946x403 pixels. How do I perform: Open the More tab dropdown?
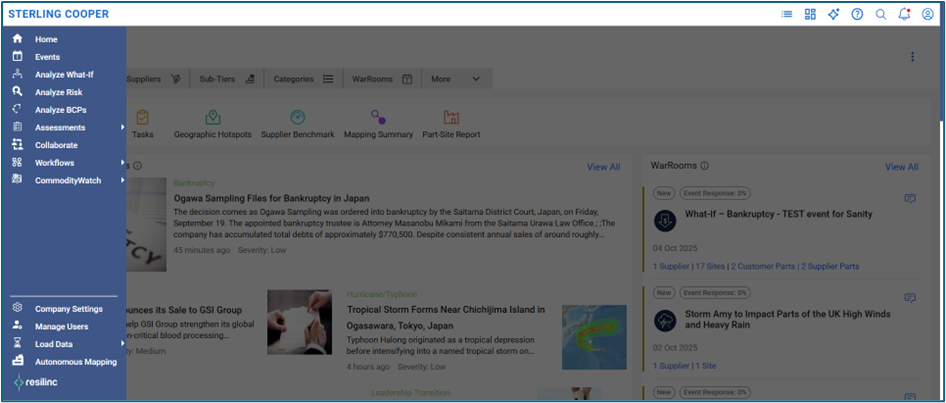457,79
